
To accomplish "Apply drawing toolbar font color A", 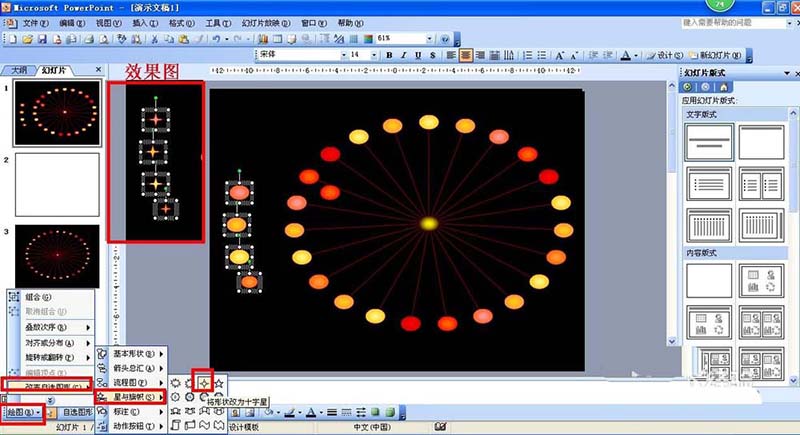I will click(312, 412).
